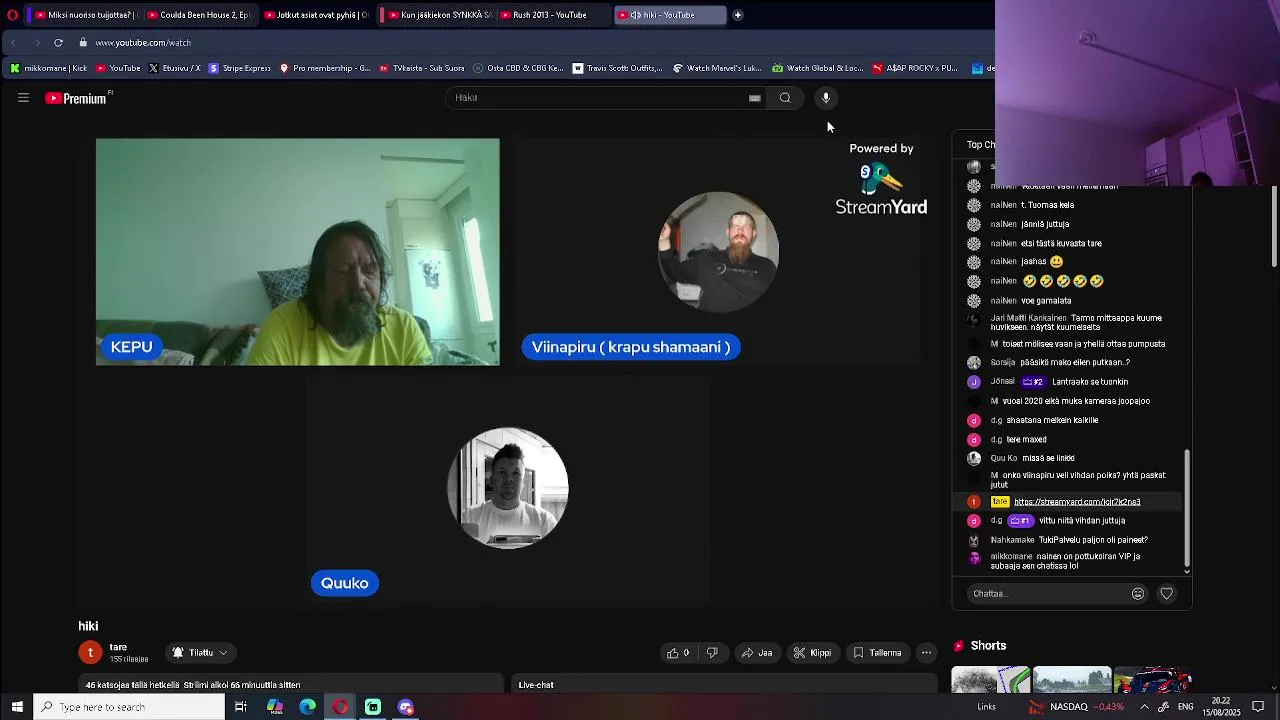Screen dimensions: 1280x720
Task: Click the KEPU video feed
Action: coord(298,252)
